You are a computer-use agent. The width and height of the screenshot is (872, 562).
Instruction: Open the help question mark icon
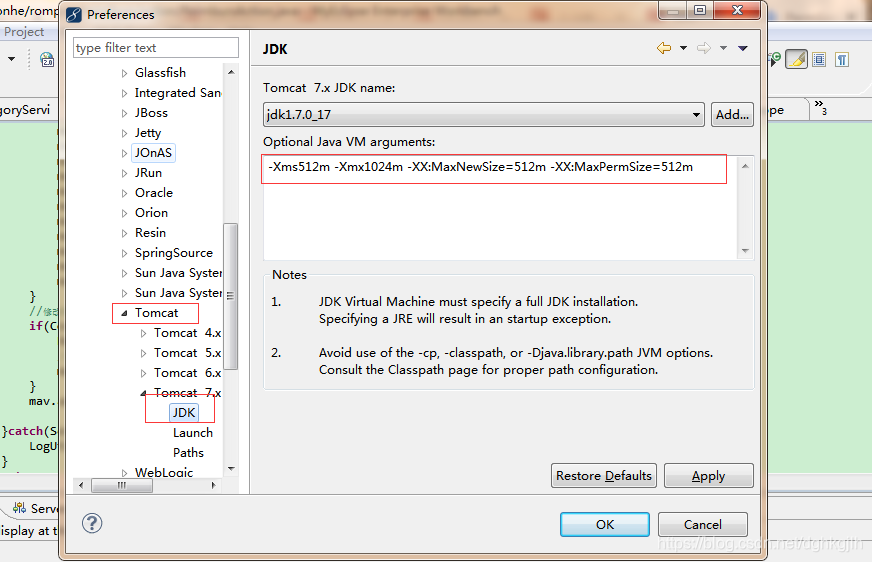tap(92, 523)
